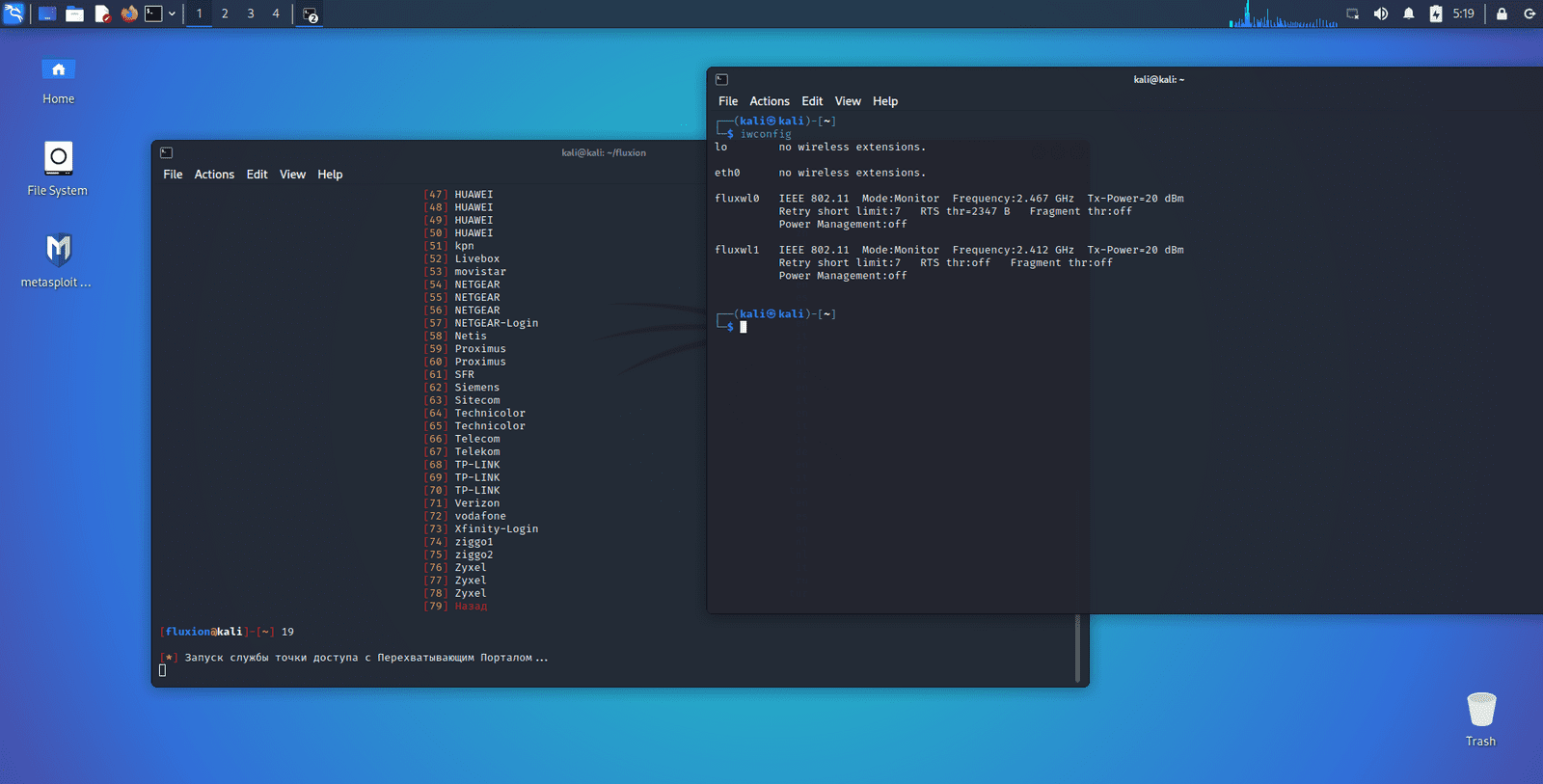Click the grouped terminal windows taskbar button
1543x784 pixels.
(x=310, y=14)
